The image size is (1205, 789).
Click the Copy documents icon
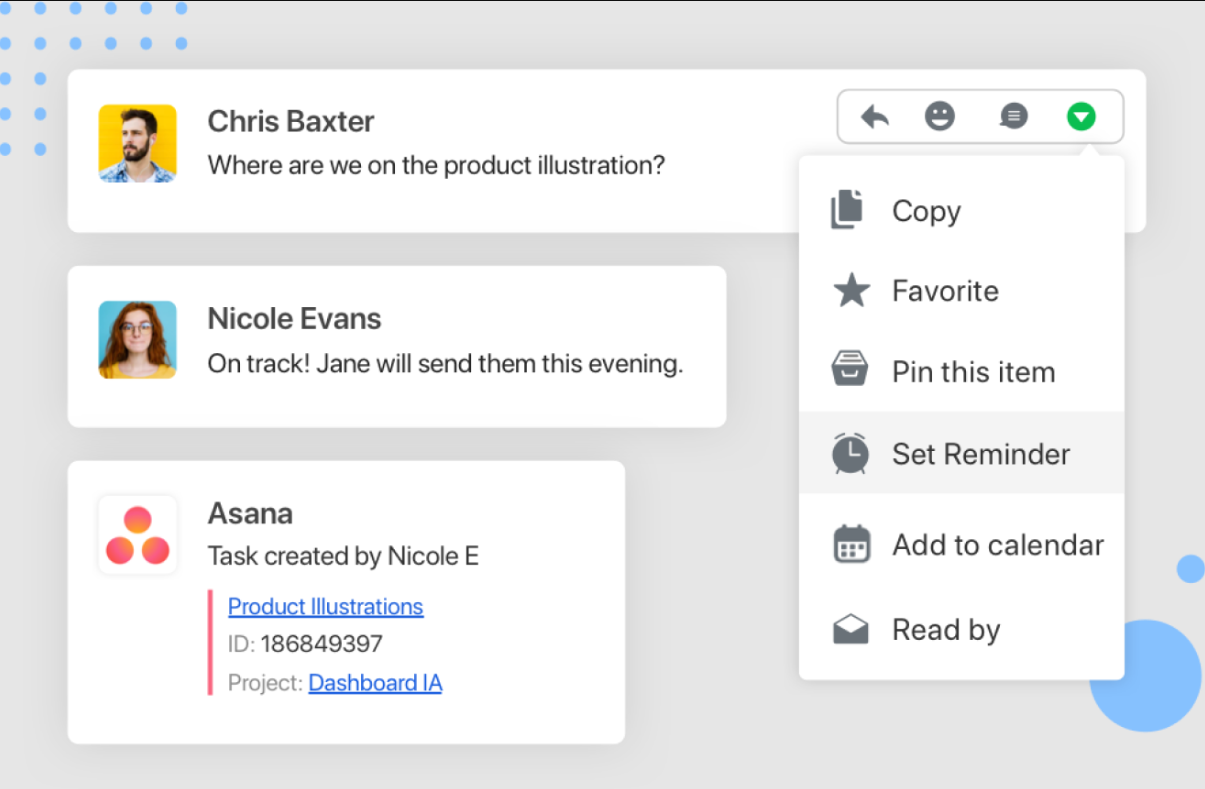coord(848,210)
